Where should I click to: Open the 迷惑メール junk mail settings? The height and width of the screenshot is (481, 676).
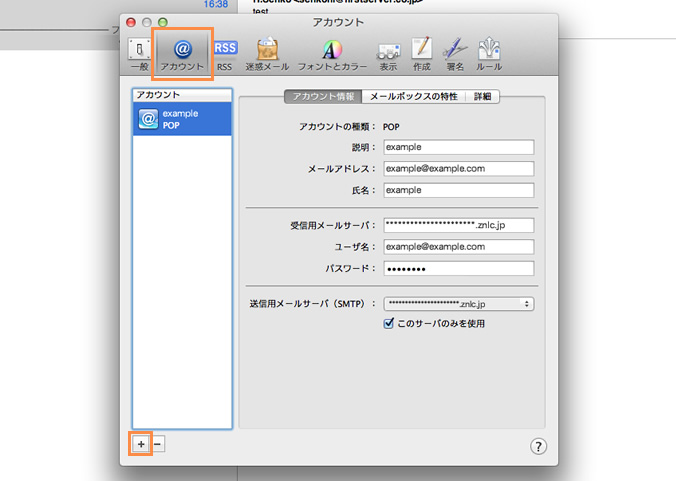[267, 53]
